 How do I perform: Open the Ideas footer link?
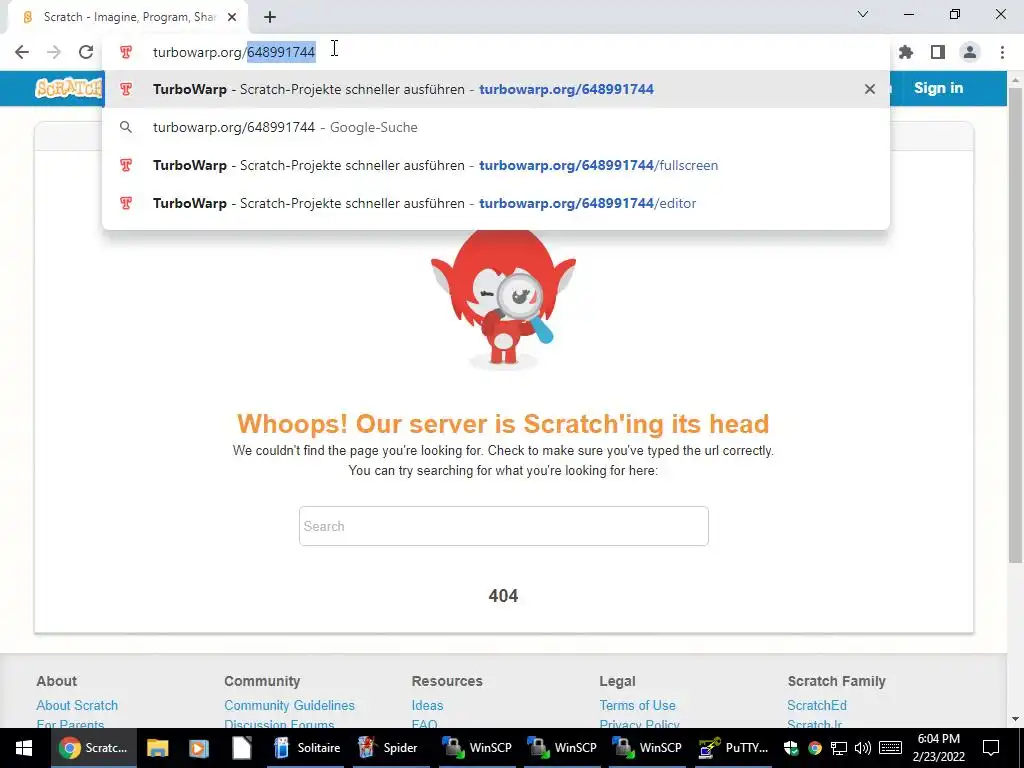point(427,705)
